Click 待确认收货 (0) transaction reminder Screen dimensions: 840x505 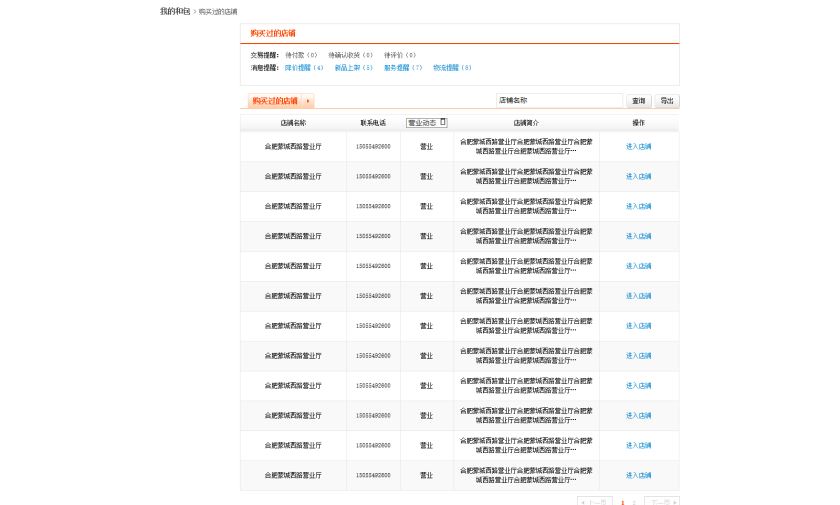[x=350, y=55]
